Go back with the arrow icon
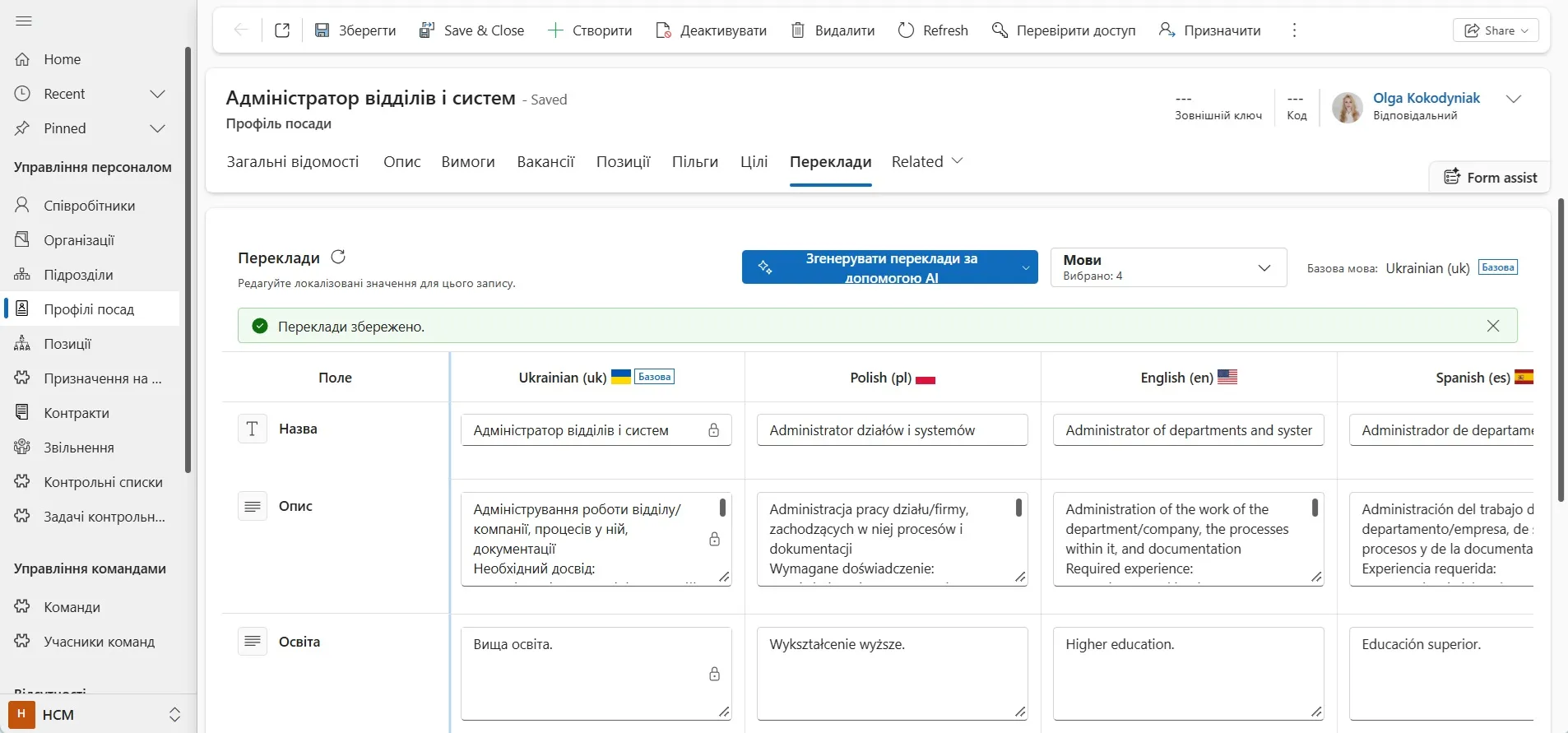Screen dimensions: 1568x733 point(241,30)
